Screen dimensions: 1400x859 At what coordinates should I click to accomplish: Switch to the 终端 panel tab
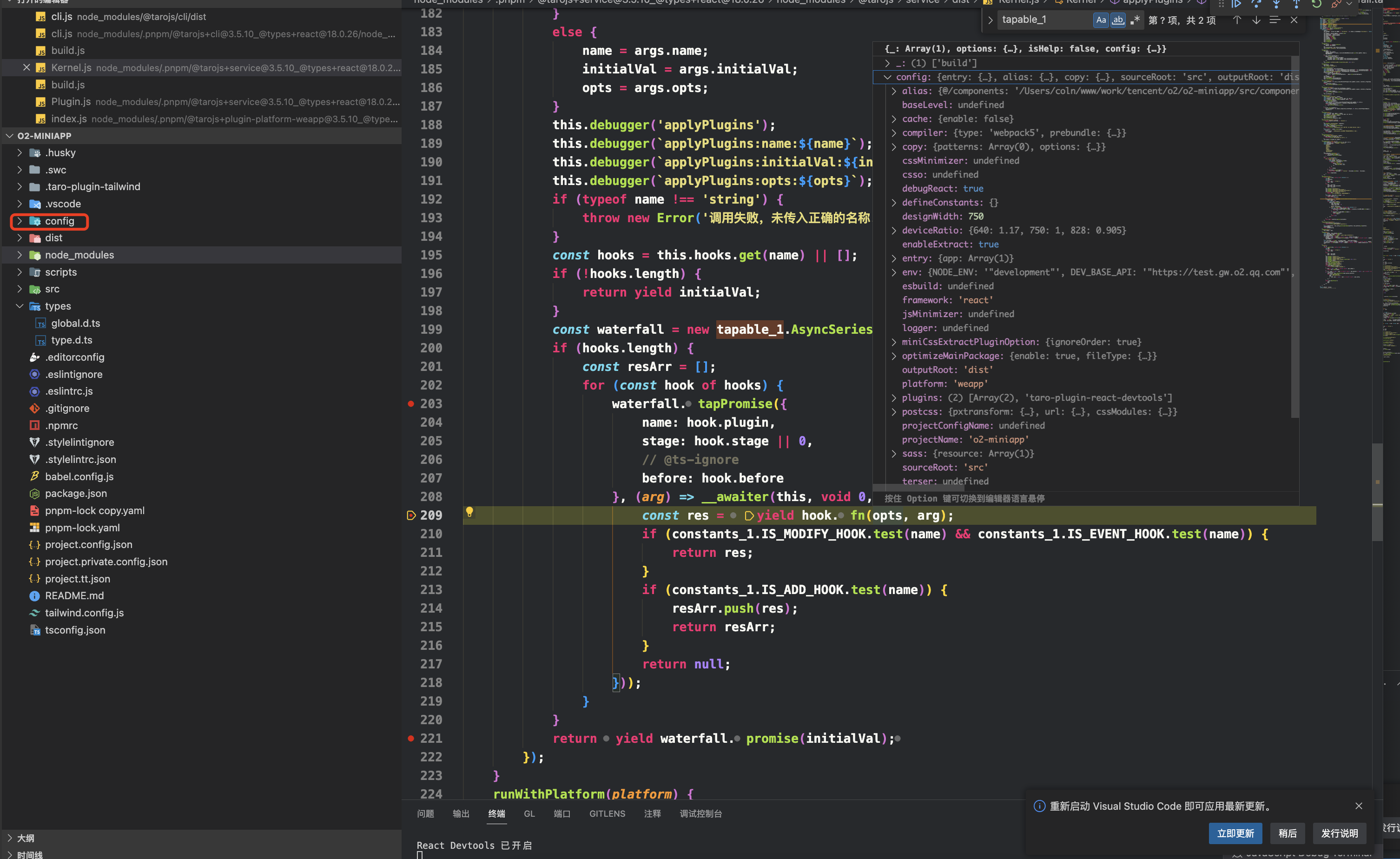[496, 813]
